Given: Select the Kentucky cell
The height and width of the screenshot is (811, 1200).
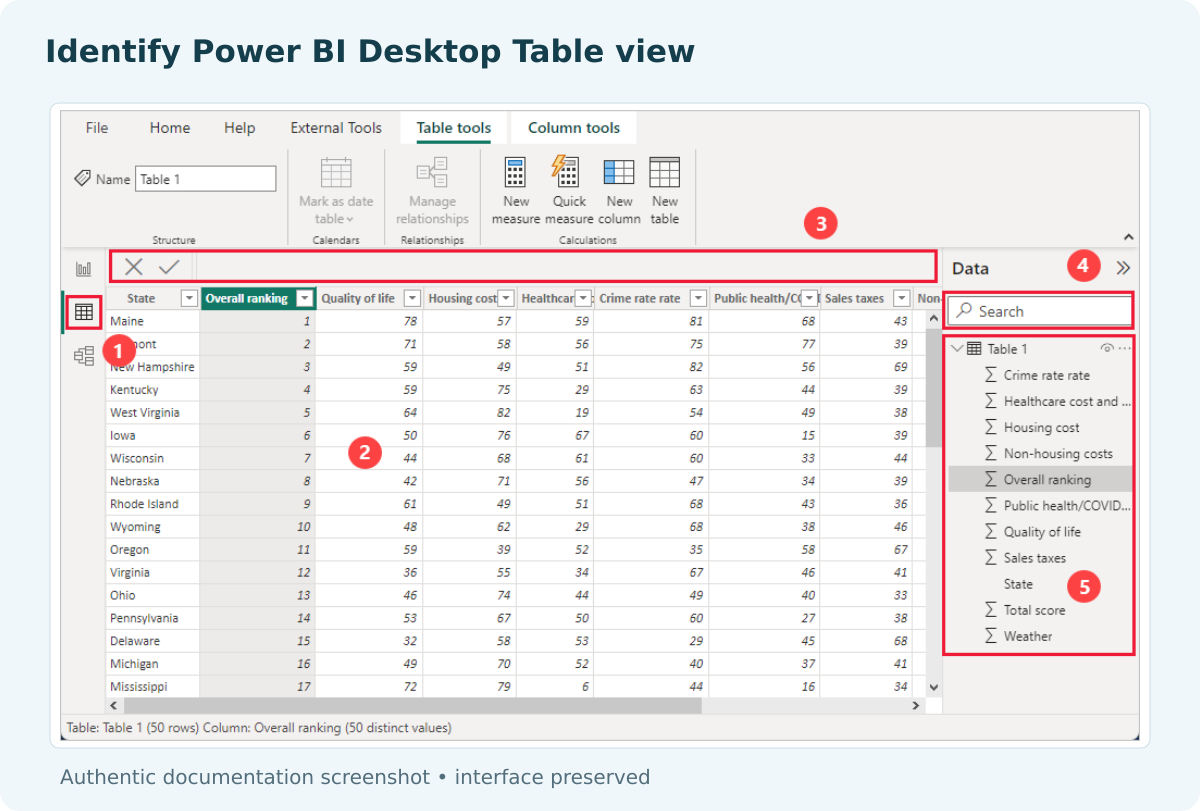Looking at the screenshot, I should pyautogui.click(x=153, y=389).
